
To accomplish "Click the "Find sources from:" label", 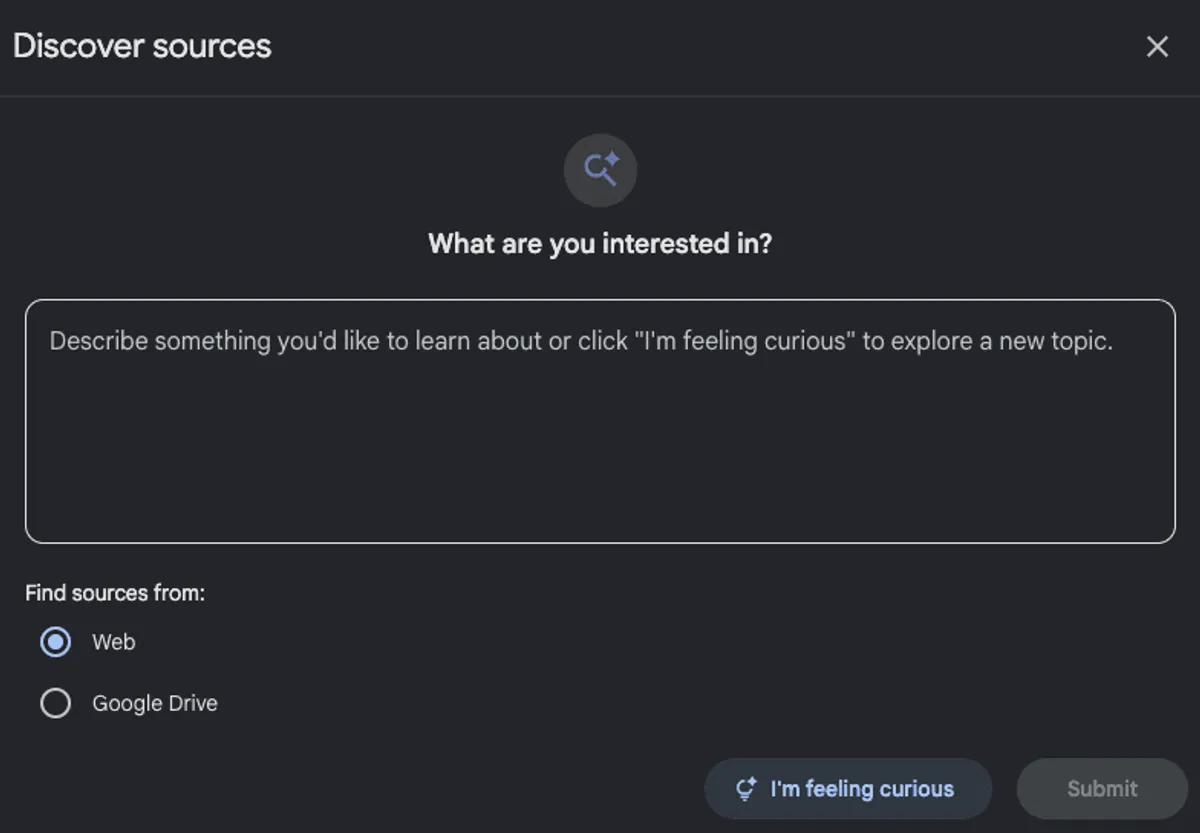I will tap(115, 593).
